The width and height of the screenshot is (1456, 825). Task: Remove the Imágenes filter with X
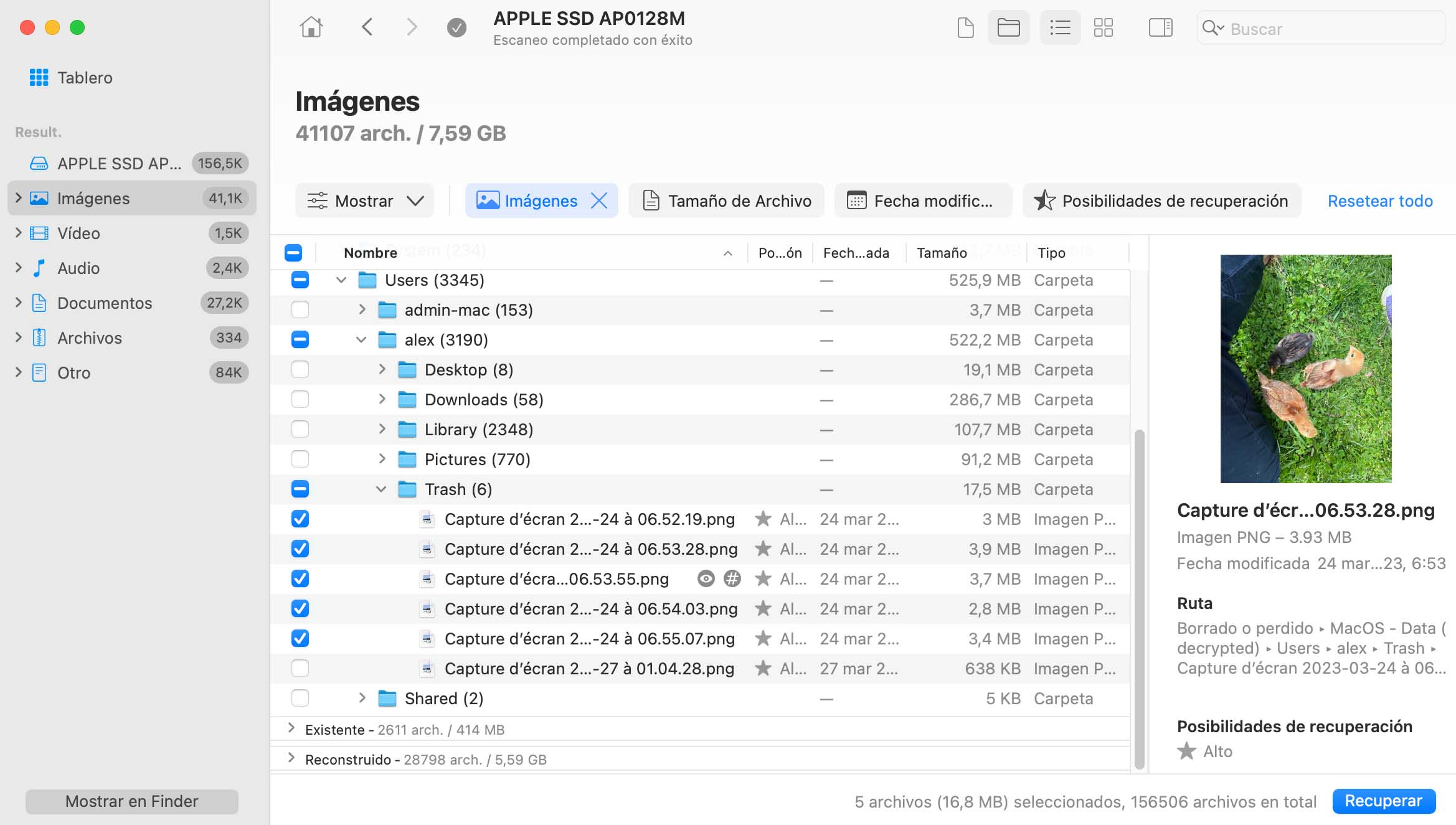[x=598, y=200]
